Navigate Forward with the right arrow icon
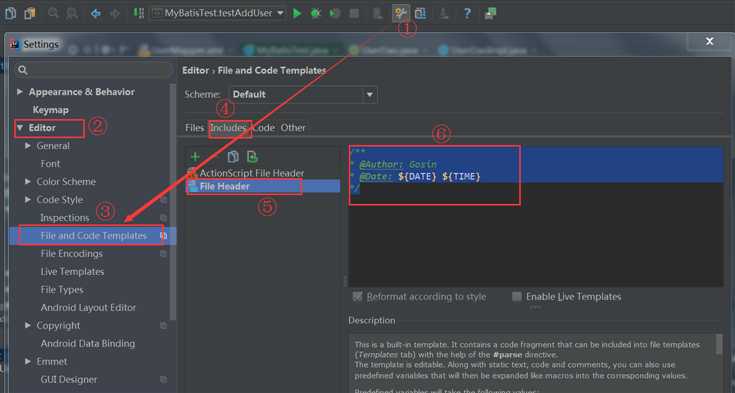The width and height of the screenshot is (735, 393). click(115, 13)
